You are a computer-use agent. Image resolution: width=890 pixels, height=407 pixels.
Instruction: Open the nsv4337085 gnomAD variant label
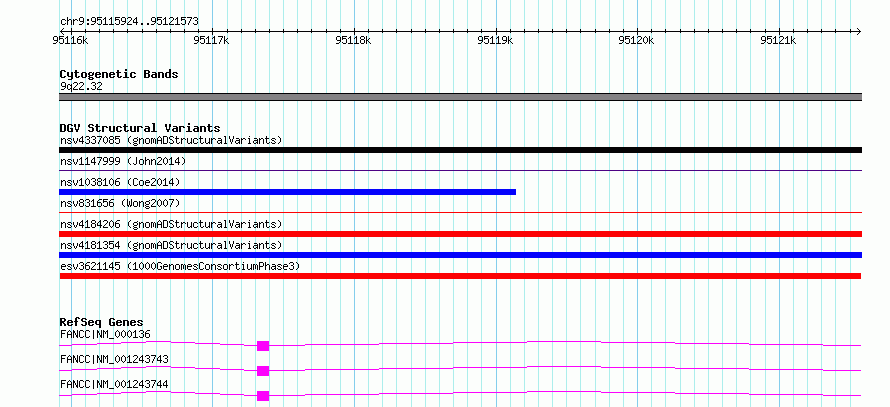(171, 140)
